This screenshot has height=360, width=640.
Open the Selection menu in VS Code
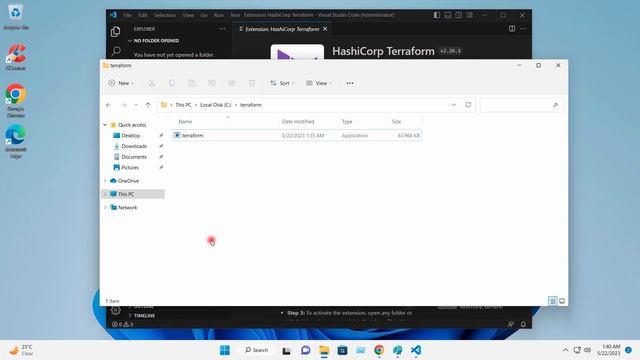[164, 15]
